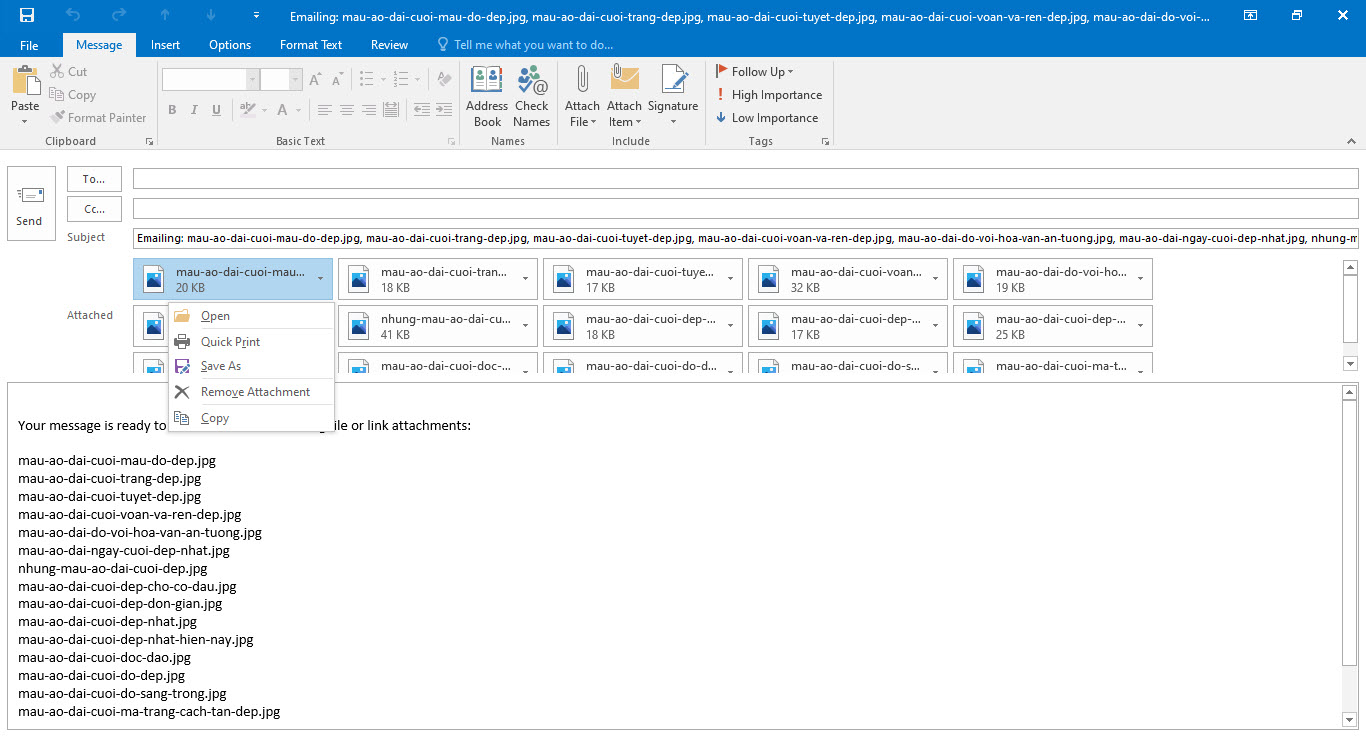Open Customize Quick Access Toolbar dropdown
The width and height of the screenshot is (1366, 738).
tap(257, 15)
